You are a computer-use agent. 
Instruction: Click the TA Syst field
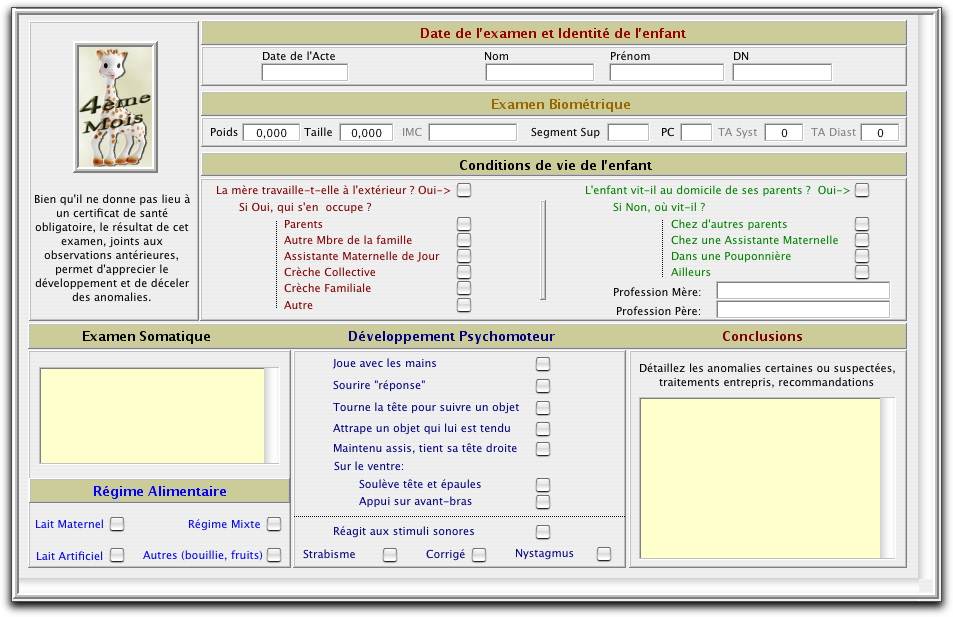tap(783, 133)
